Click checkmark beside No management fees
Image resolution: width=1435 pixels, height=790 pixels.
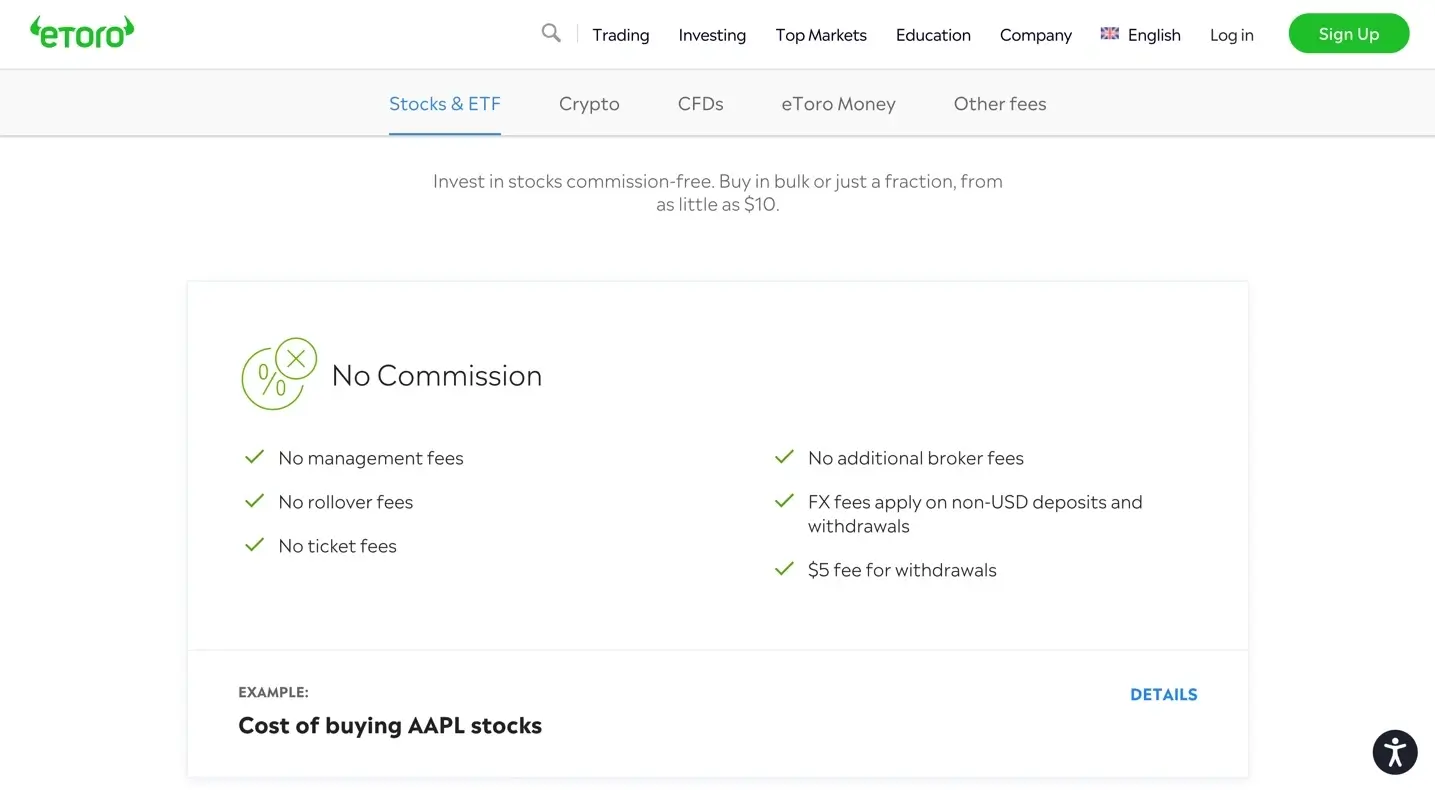click(254, 457)
